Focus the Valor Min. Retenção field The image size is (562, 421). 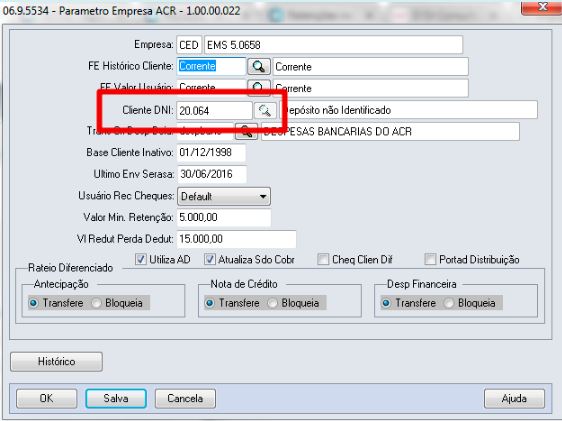224,217
